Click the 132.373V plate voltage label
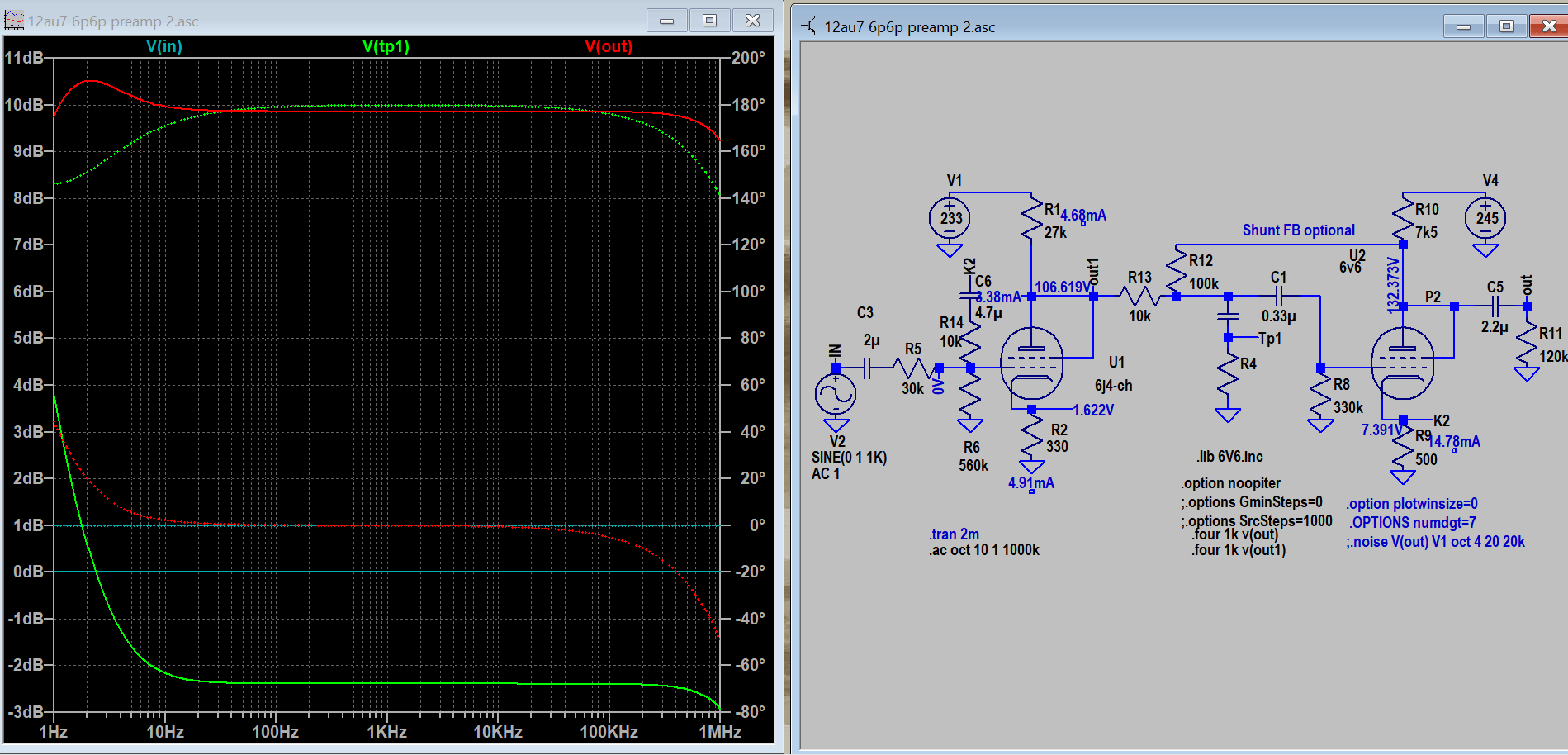This screenshot has height=755, width=1568. coord(1393,285)
